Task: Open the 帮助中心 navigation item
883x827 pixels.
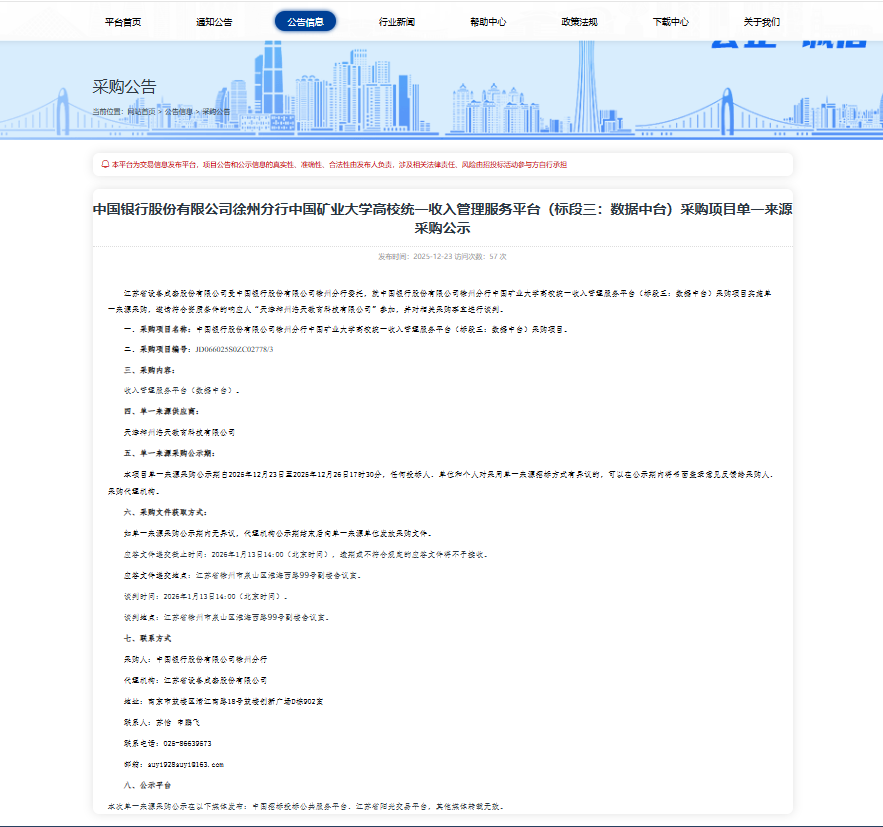Action: tap(488, 21)
